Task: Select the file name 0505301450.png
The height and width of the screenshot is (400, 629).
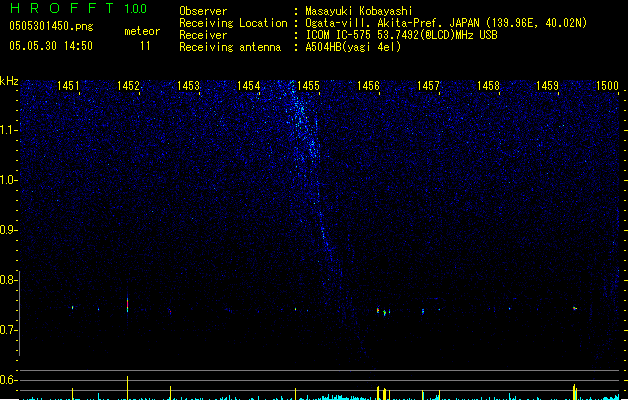Action: point(51,26)
